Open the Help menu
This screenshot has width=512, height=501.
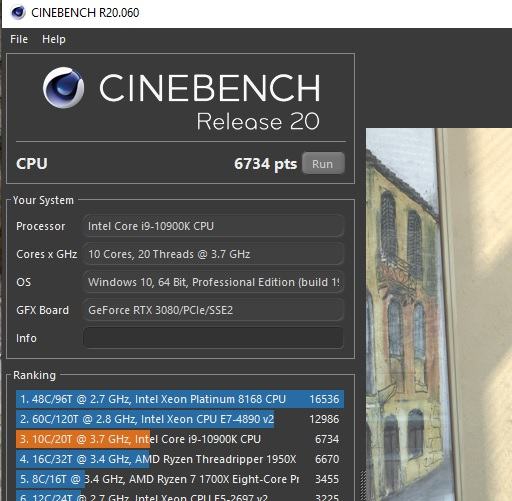[54, 39]
